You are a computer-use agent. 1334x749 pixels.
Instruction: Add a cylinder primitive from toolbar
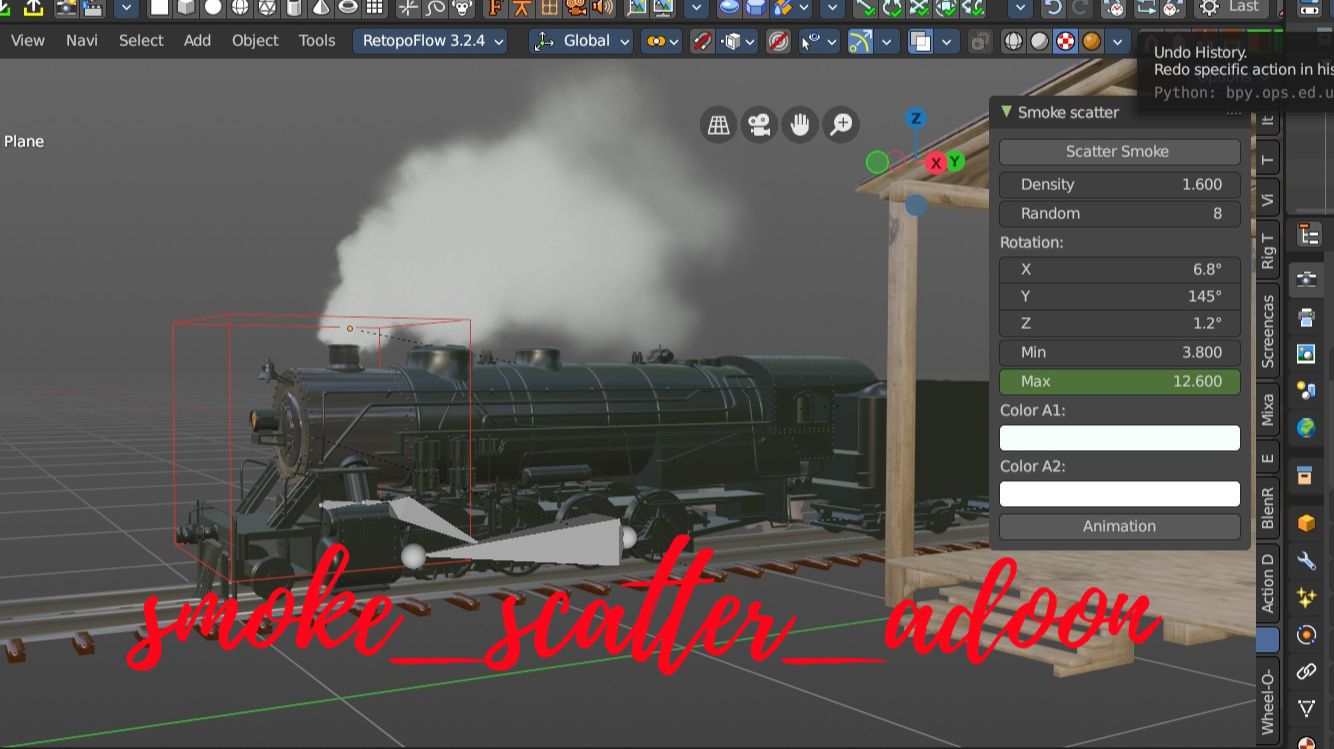294,8
